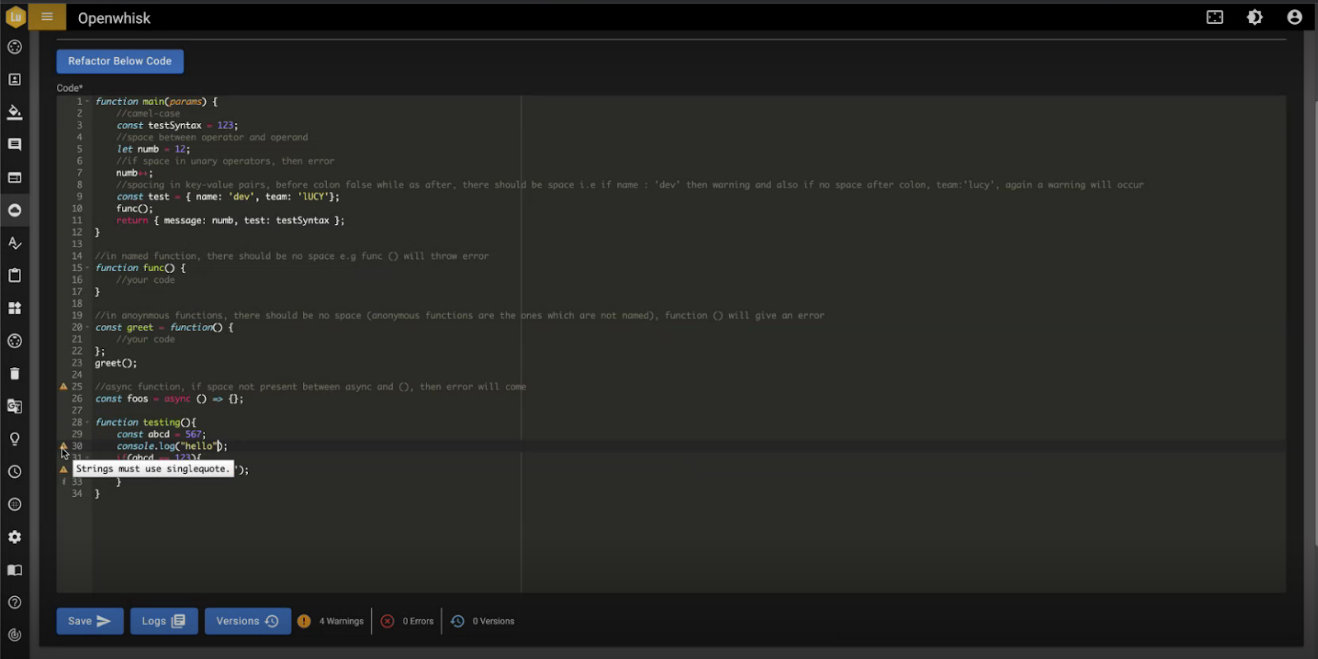This screenshot has width=1318, height=659.
Task: Click the 'return { message: numb...' line
Action: click(230, 220)
